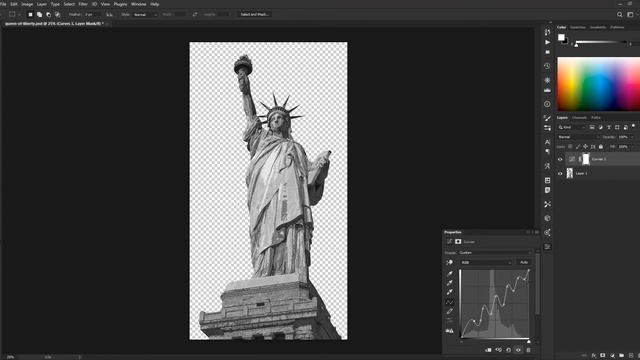Screen dimensions: 640x360
Task: Select the on-image adjustment hand tool
Action: pos(449,262)
